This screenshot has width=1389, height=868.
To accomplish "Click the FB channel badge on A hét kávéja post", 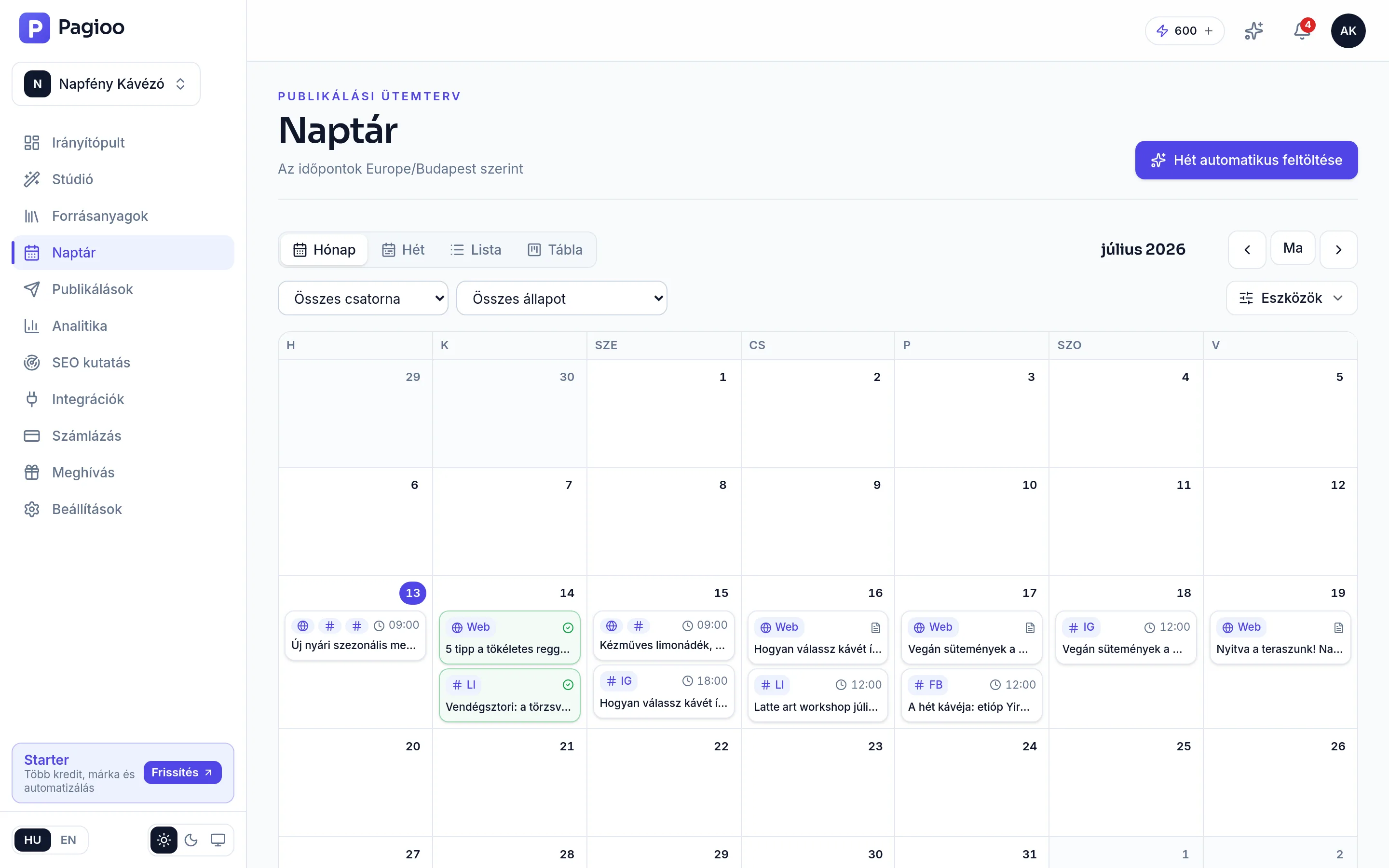I will point(928,684).
